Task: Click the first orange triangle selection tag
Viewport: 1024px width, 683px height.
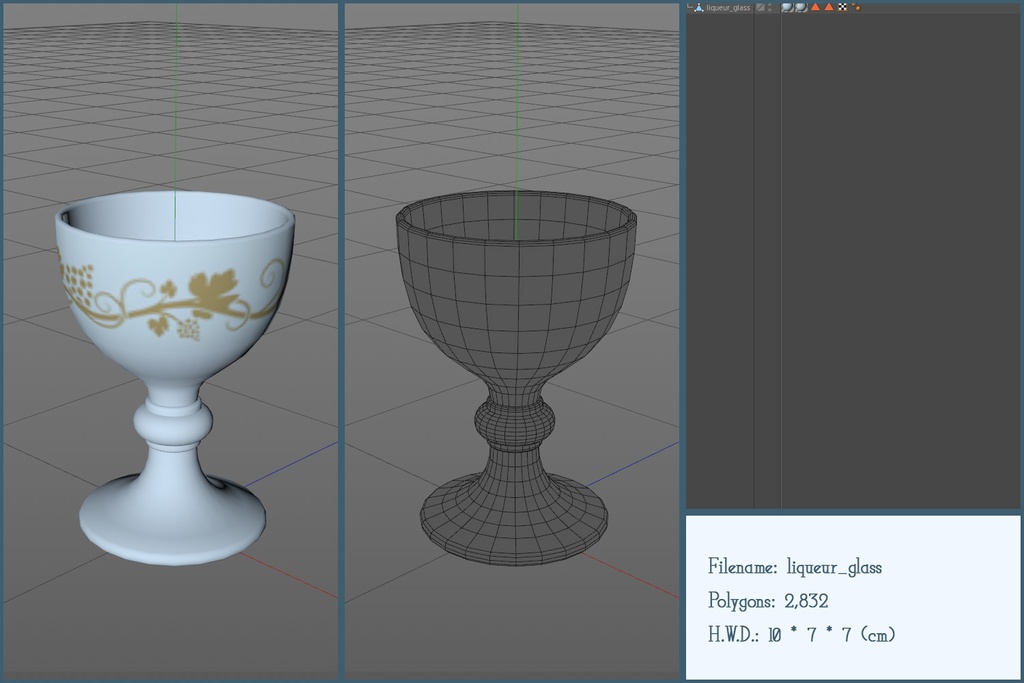Action: [x=815, y=7]
